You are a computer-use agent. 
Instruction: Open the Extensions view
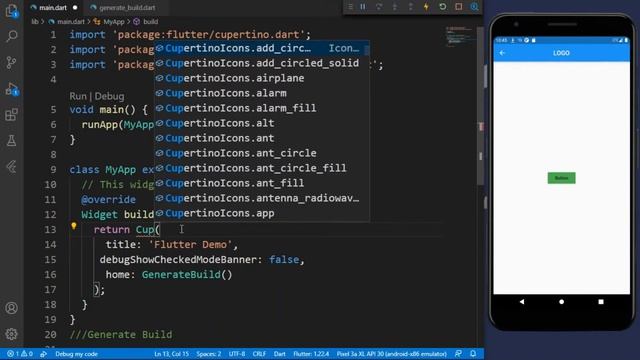pyautogui.click(x=11, y=115)
